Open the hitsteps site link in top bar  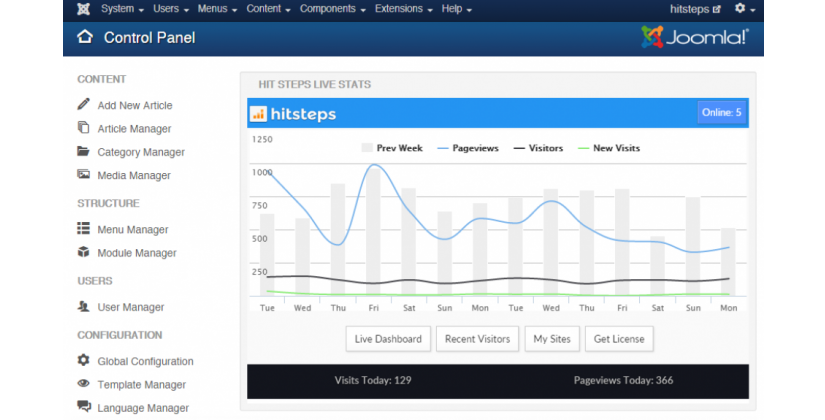[x=695, y=9]
